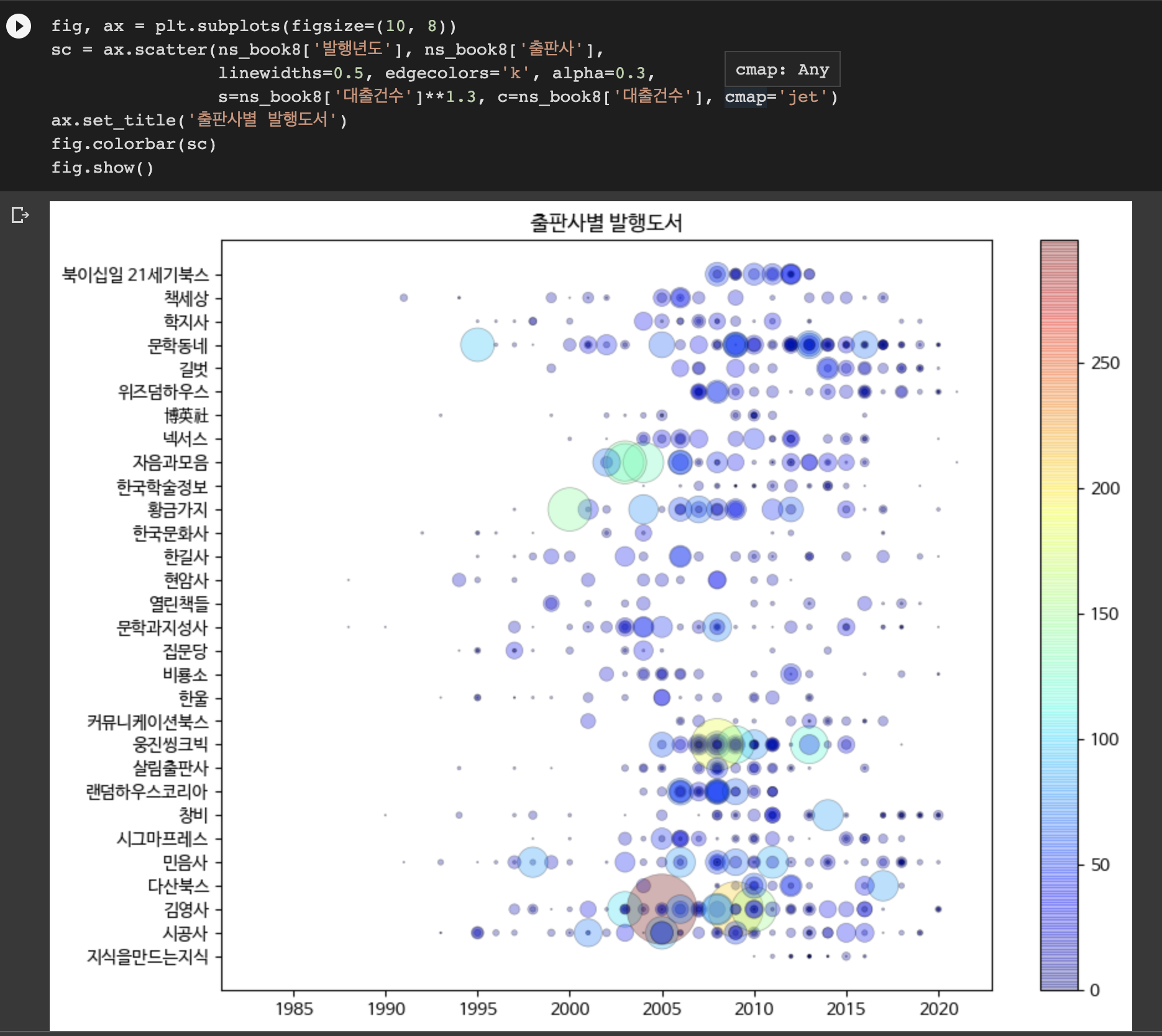1162x1036 pixels.
Task: Click colorbar tick label 50
Action: click(1100, 865)
